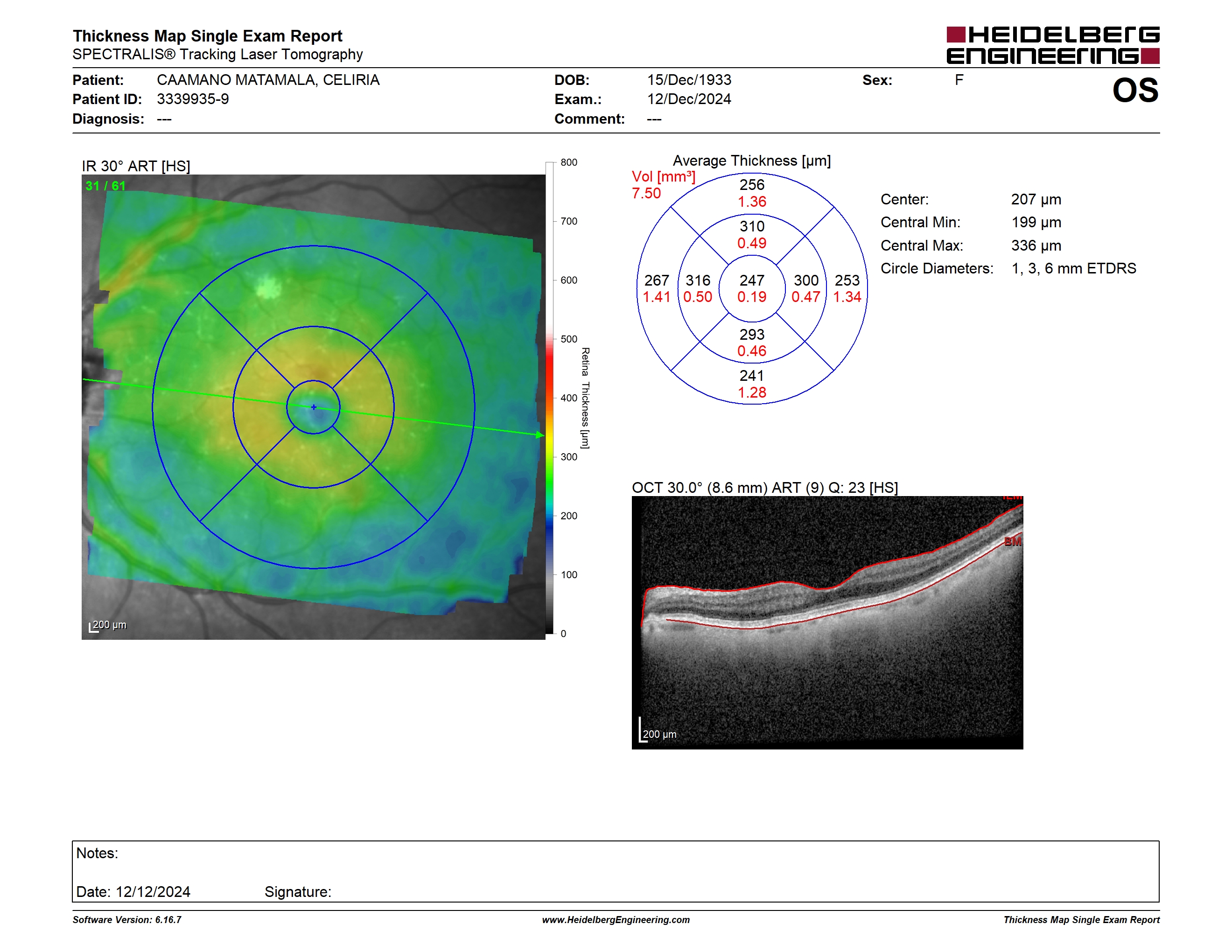Click Central Max value 336 µm
The image size is (1232, 952).
[x=1036, y=245]
